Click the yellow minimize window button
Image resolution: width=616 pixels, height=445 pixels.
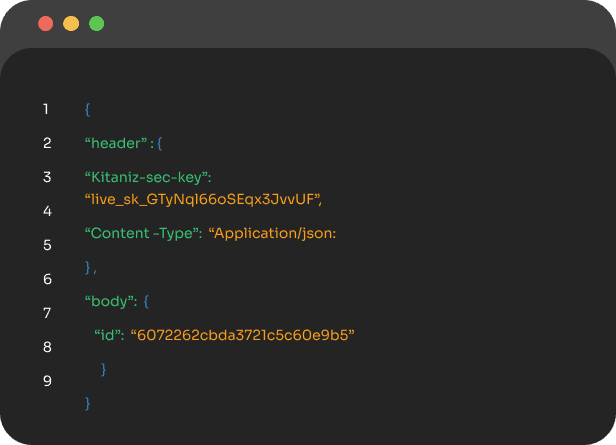pos(70,23)
